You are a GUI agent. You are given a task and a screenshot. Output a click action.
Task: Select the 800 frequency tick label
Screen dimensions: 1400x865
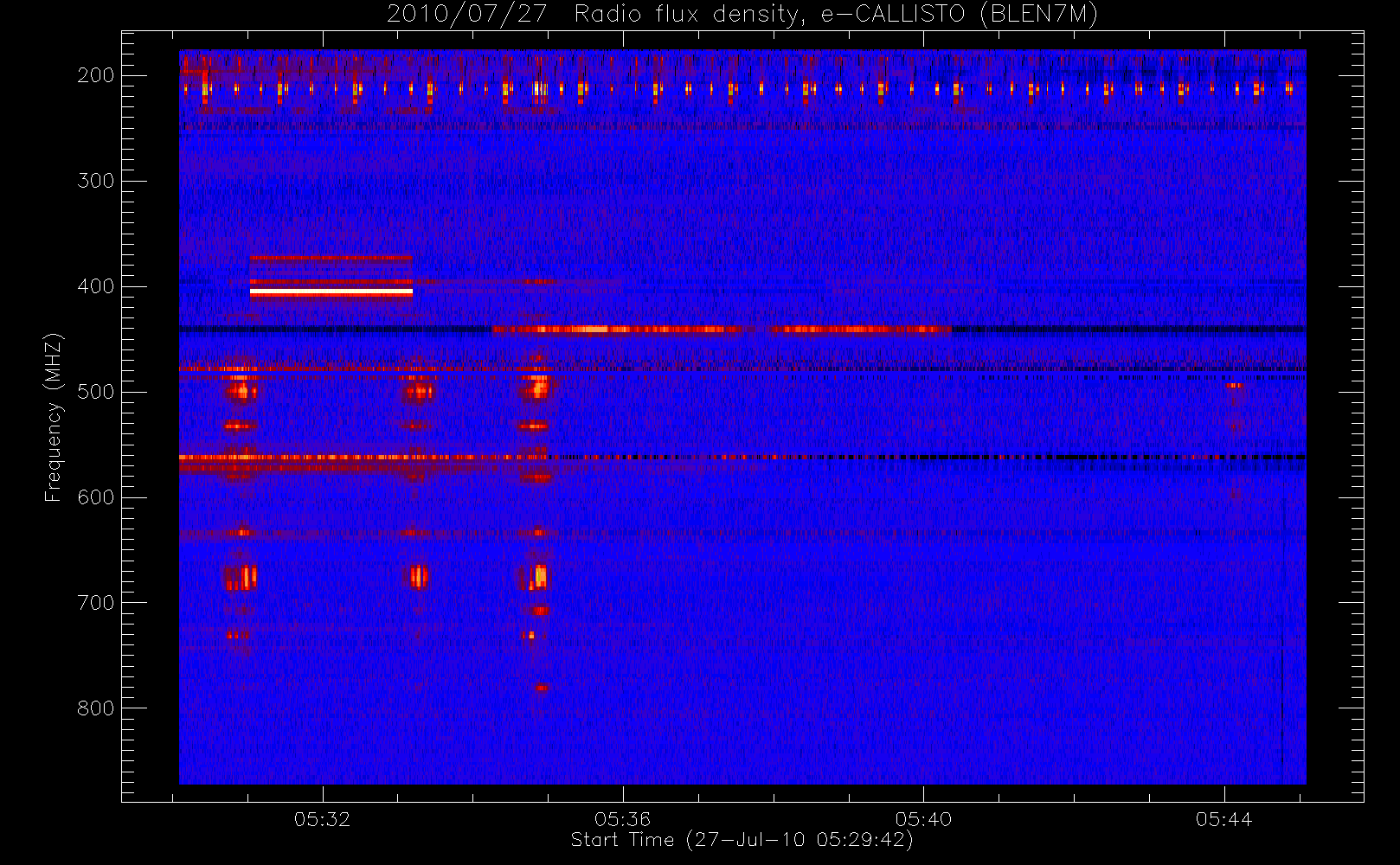click(95, 708)
